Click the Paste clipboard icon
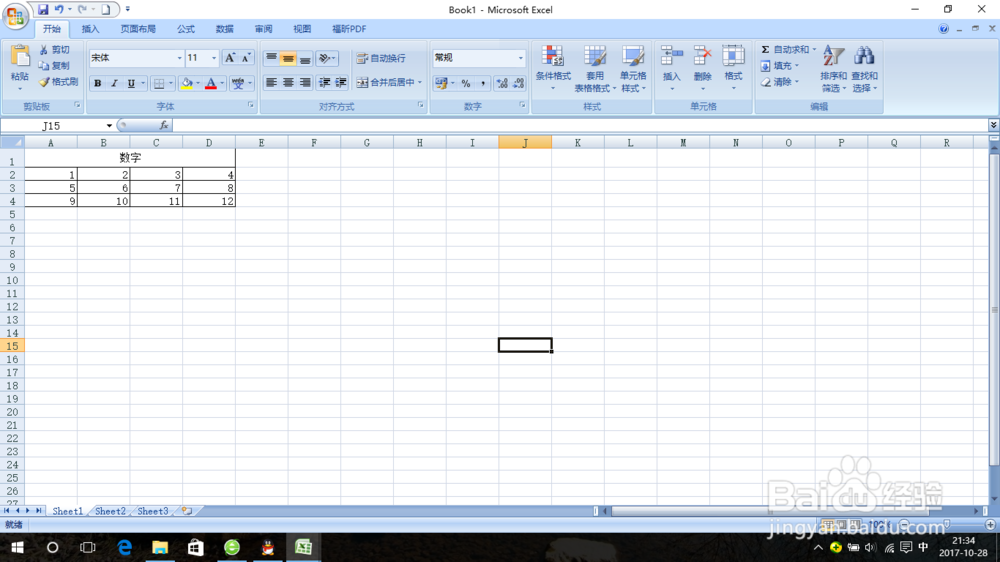Viewport: 1000px width, 562px height. [20, 57]
